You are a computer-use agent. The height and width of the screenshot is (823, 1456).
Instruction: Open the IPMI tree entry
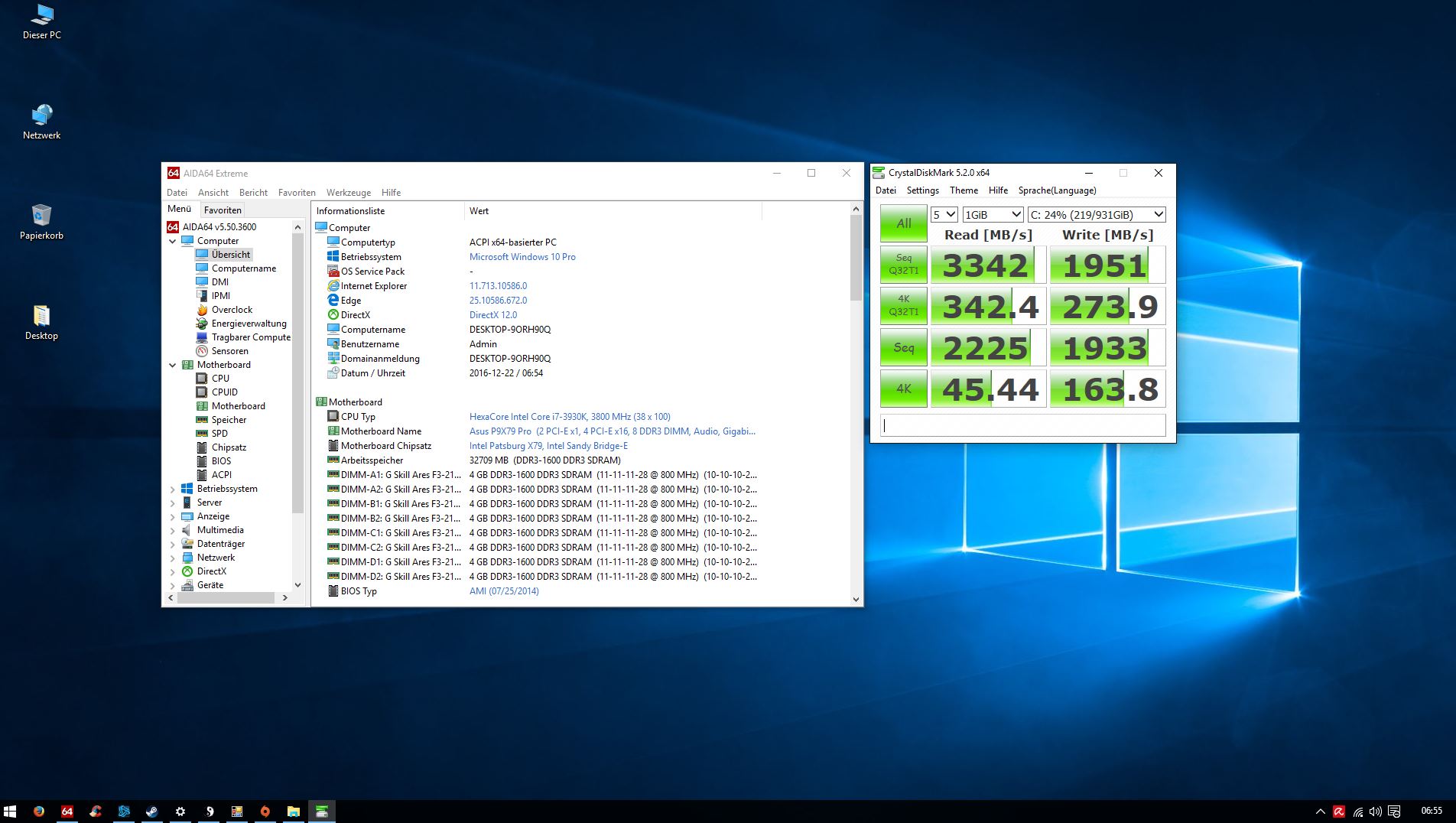point(221,296)
